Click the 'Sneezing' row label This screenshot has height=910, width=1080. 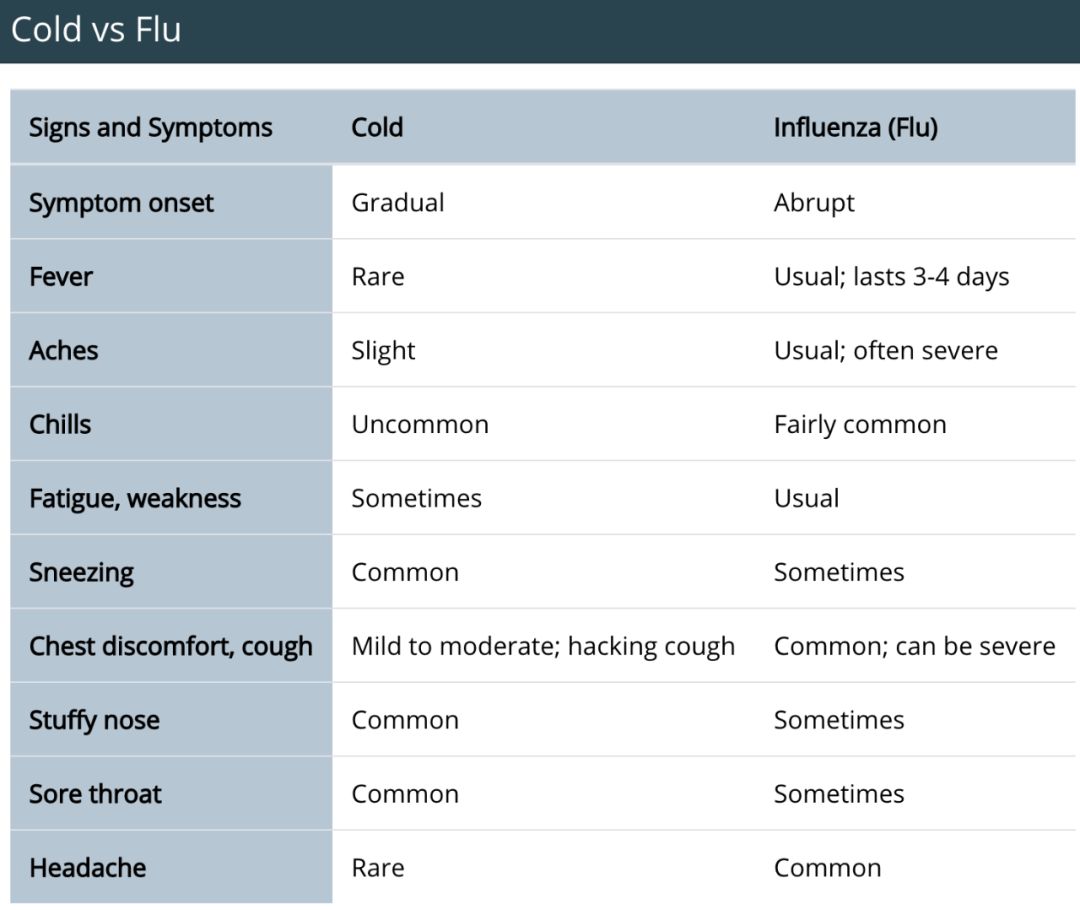[x=81, y=572]
